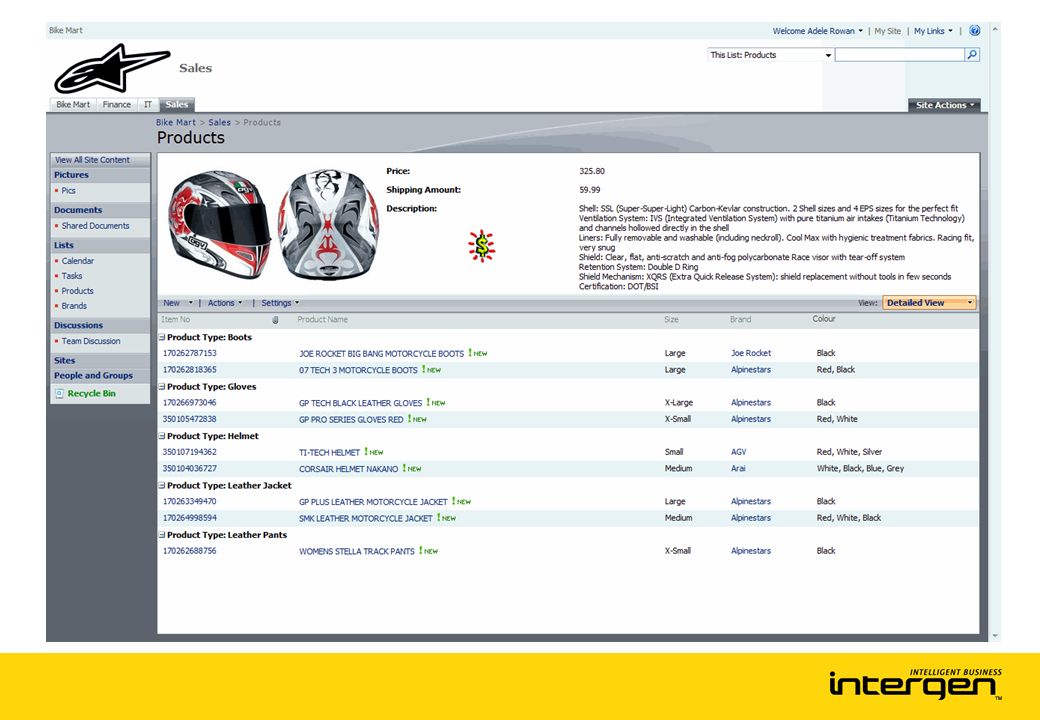
Task: Open View All Site Content
Action: click(92, 160)
